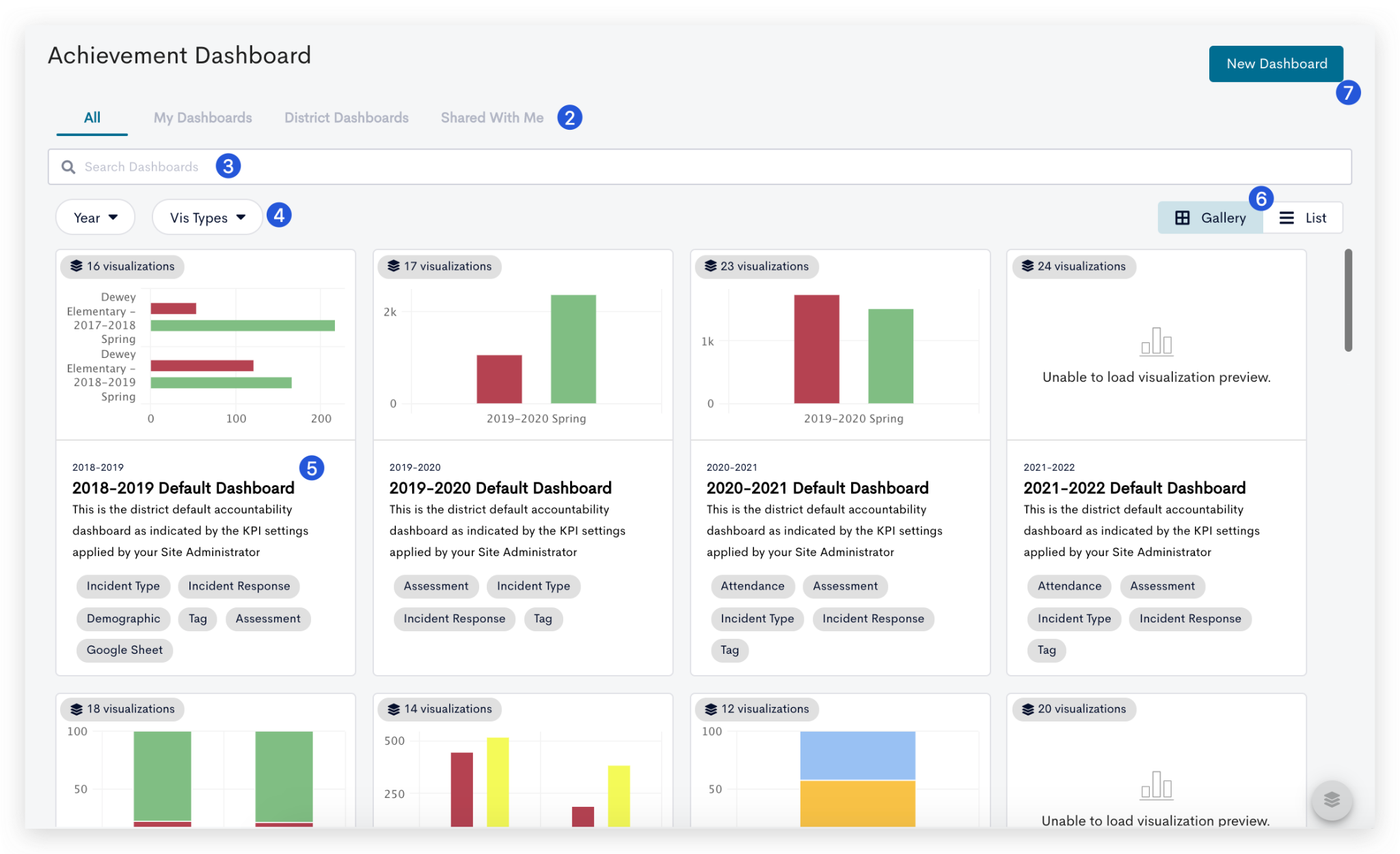
Task: Click Tag chip on 2019-2020 card
Action: (543, 618)
